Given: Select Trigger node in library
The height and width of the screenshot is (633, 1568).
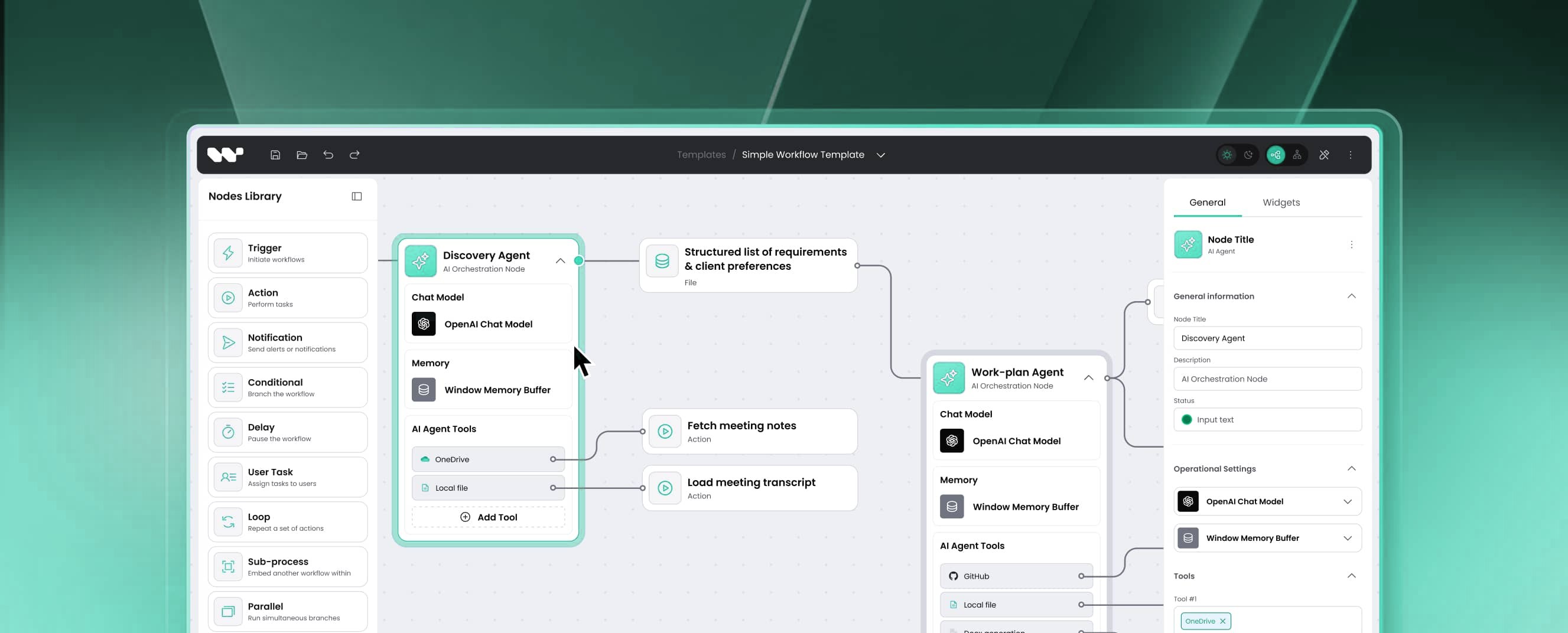Looking at the screenshot, I should [x=288, y=253].
